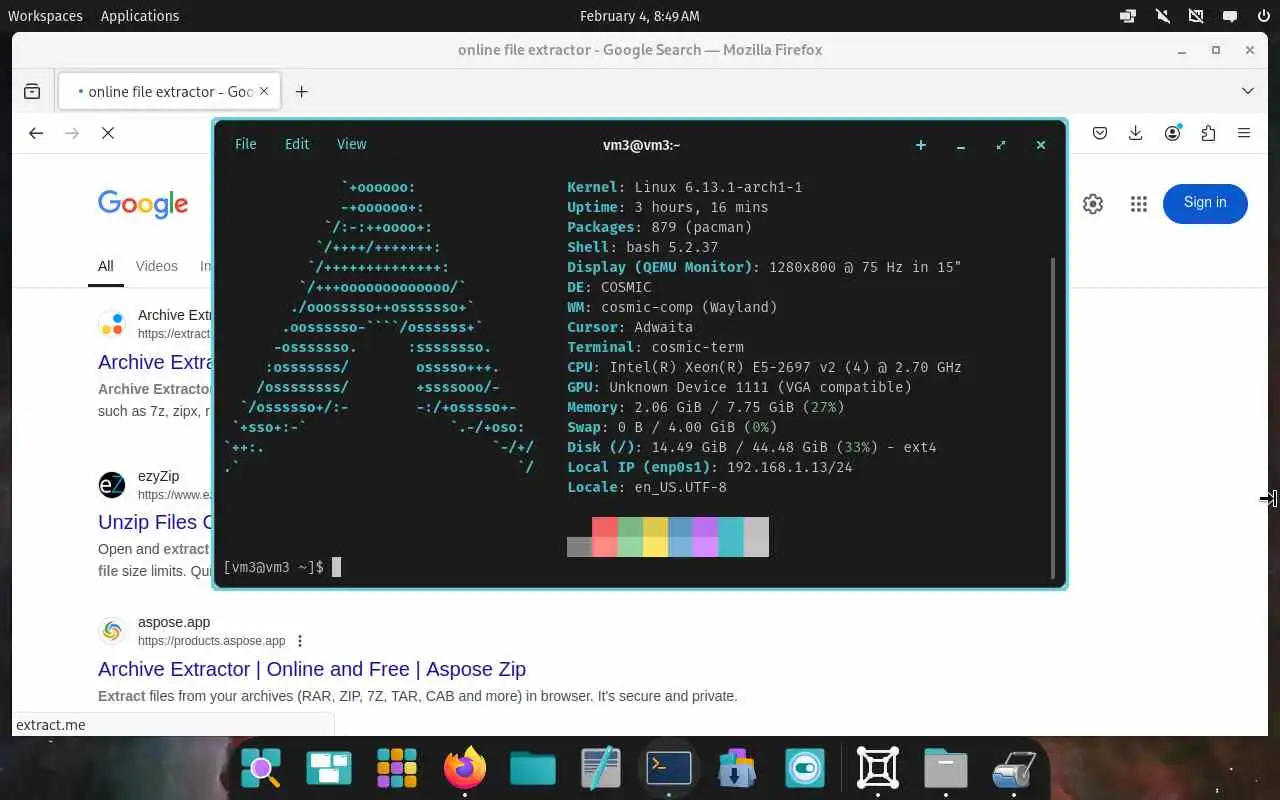Go back in the Firefox toolbar
Viewport: 1280px width, 800px height.
(x=36, y=133)
